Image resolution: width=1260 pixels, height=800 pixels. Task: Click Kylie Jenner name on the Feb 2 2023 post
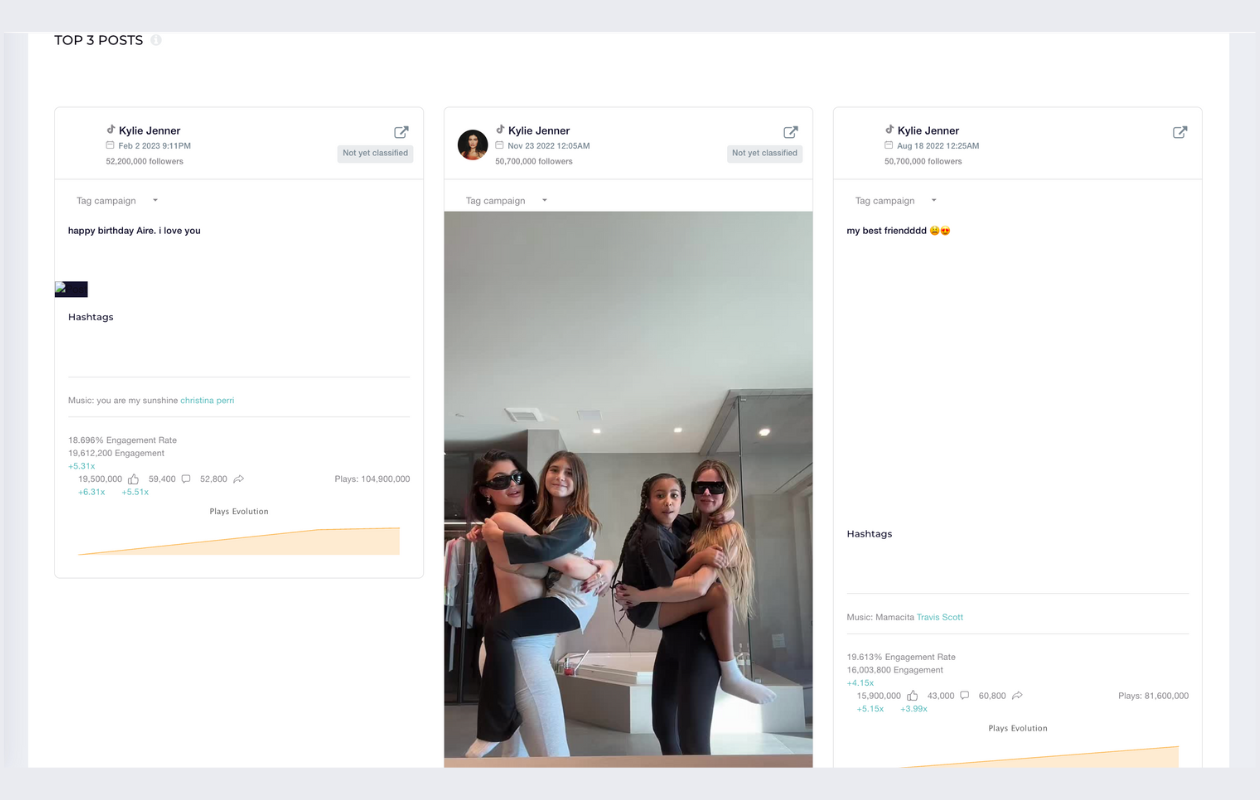tap(150, 131)
